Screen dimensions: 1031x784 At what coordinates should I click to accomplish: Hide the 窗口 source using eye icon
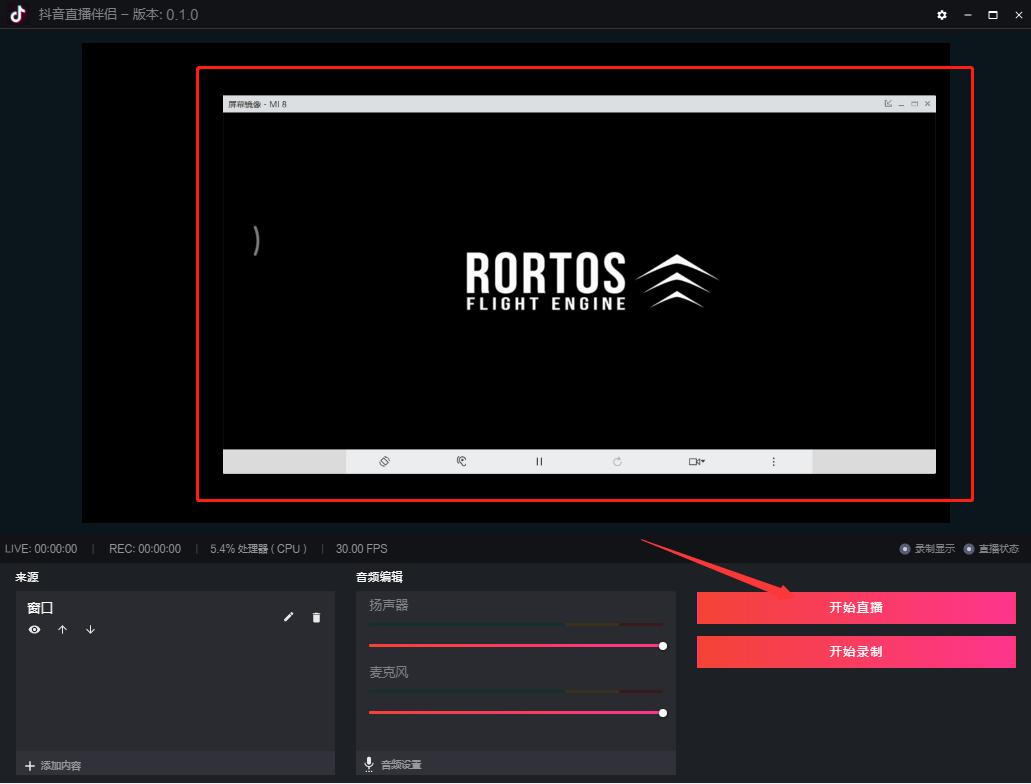(x=35, y=630)
